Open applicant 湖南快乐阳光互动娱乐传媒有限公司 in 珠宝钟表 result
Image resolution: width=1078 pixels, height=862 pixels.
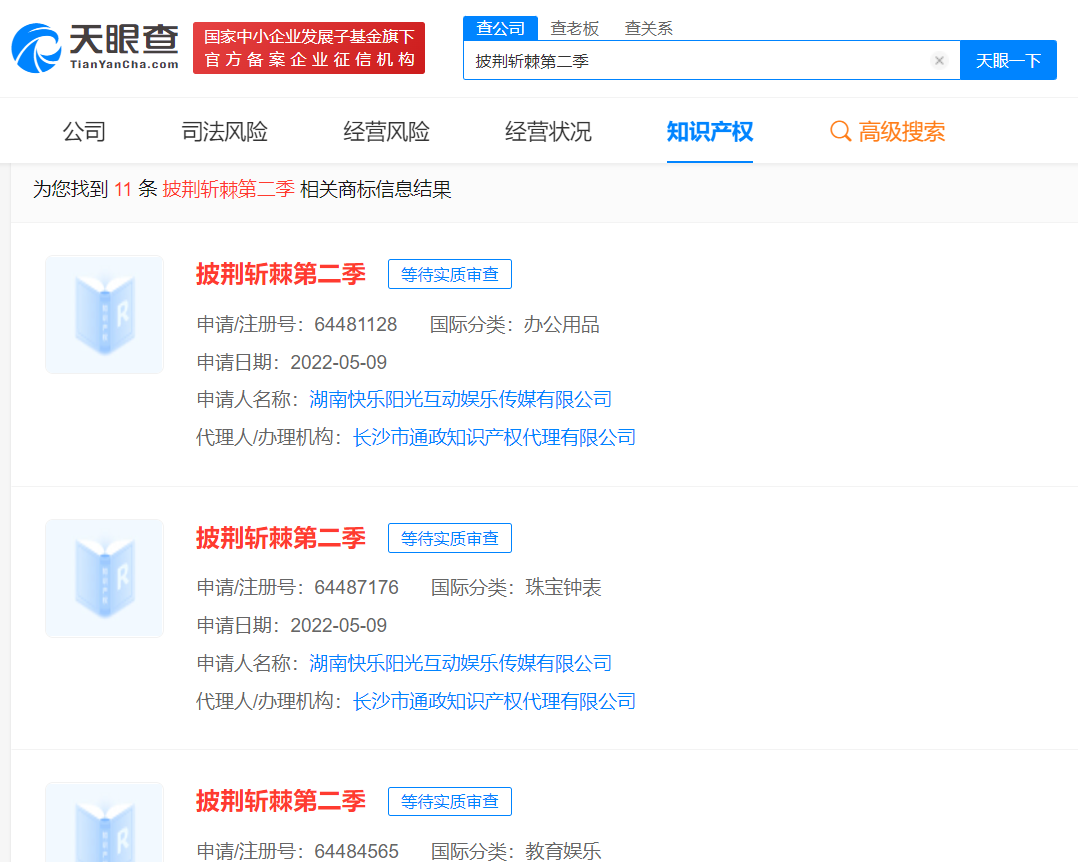pos(461,663)
